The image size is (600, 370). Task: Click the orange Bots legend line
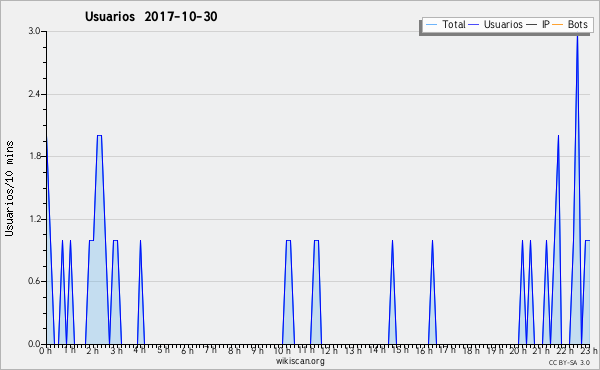click(558, 25)
